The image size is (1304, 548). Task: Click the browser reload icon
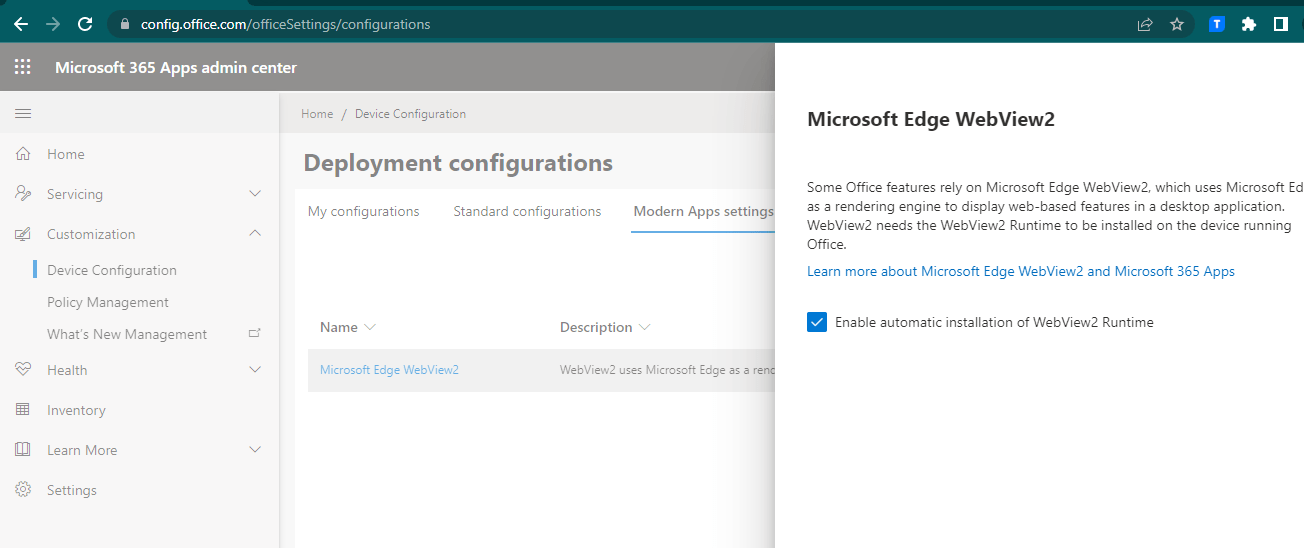pos(85,24)
